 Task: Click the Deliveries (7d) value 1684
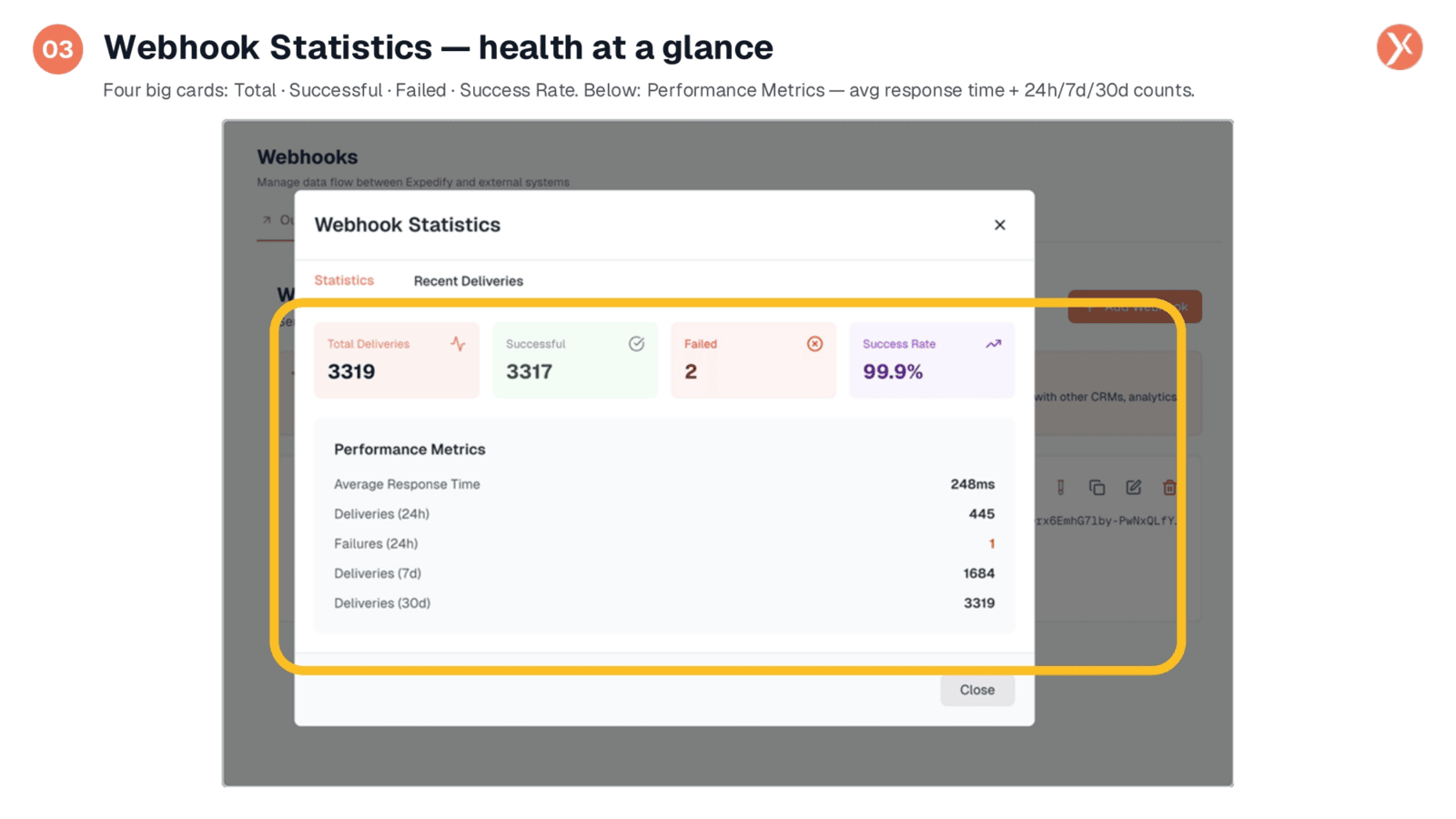(978, 573)
